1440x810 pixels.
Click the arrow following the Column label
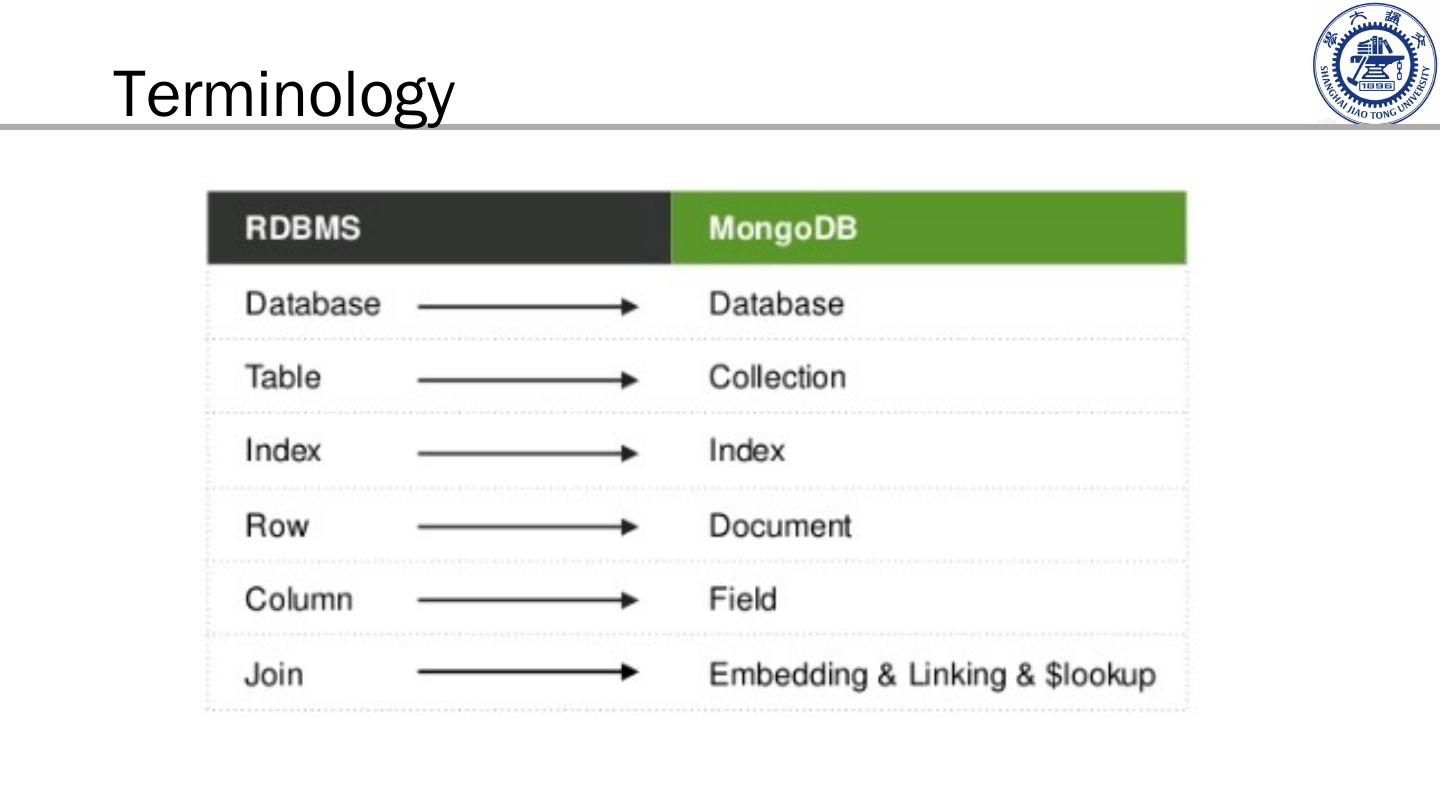[x=527, y=600]
